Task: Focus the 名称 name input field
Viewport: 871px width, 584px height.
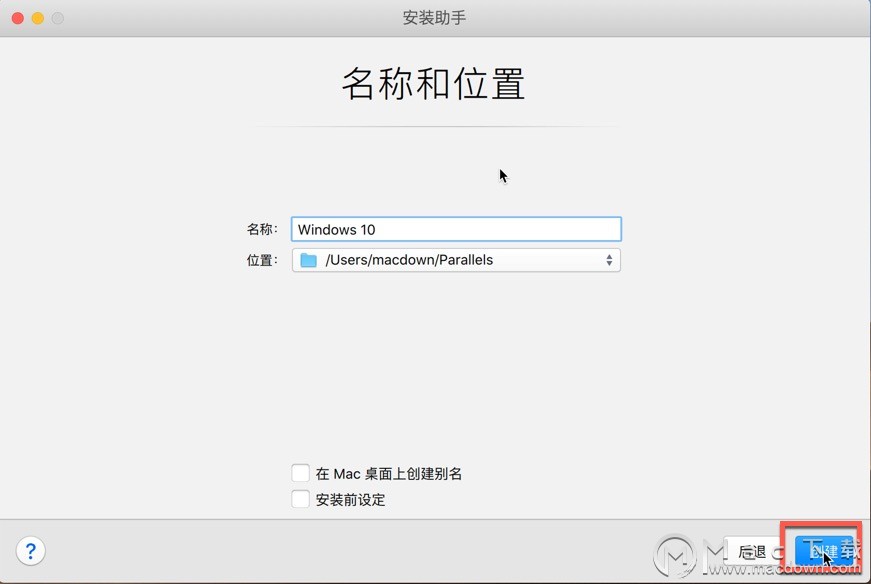Action: click(456, 229)
